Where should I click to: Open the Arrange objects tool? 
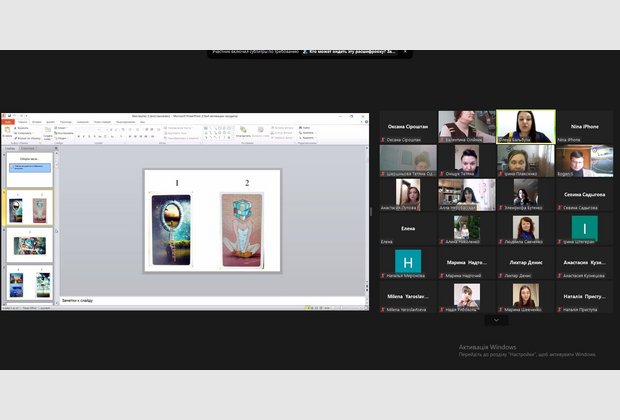pos(243,132)
